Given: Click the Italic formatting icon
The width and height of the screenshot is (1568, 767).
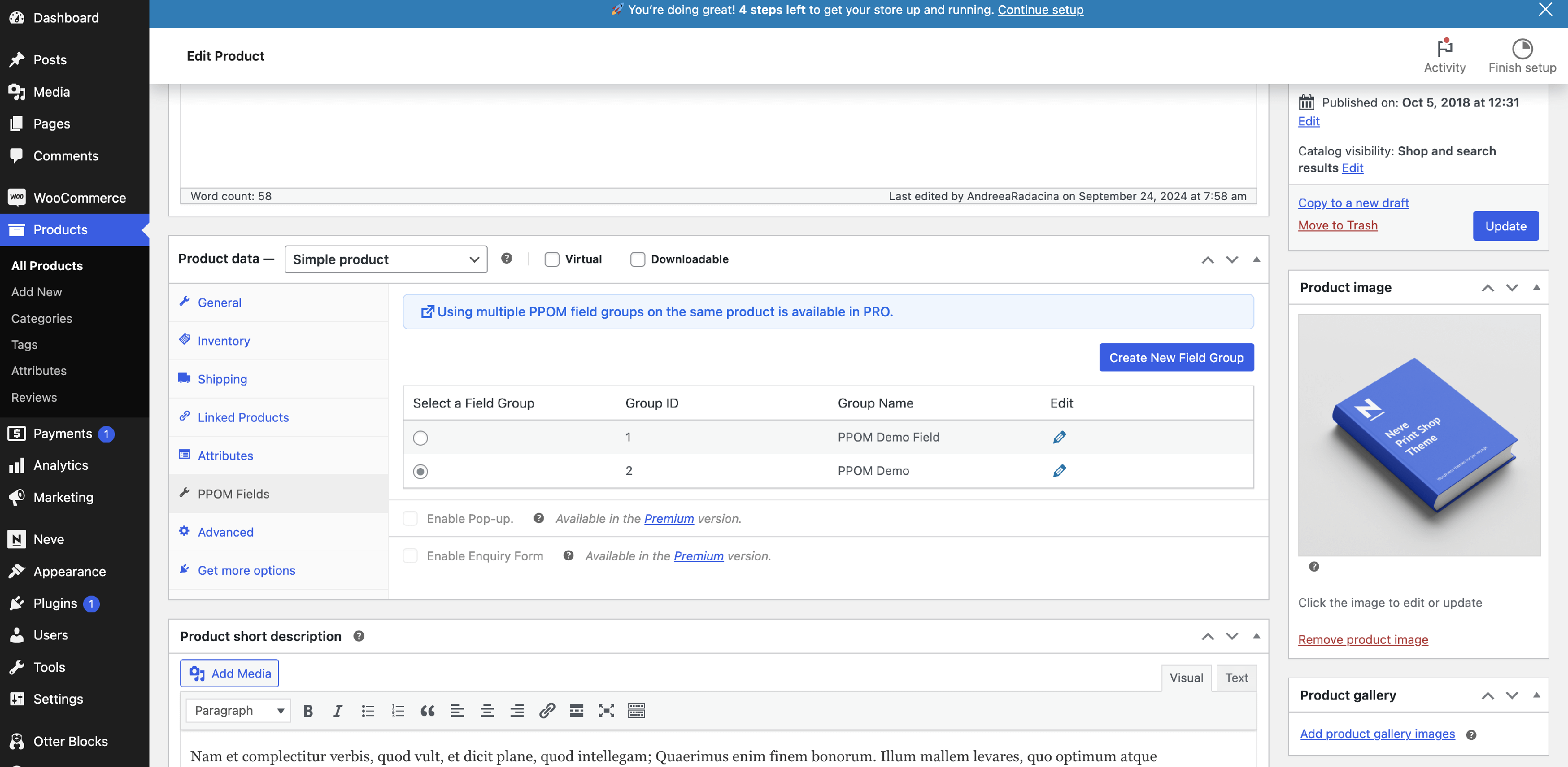Looking at the screenshot, I should pos(338,711).
